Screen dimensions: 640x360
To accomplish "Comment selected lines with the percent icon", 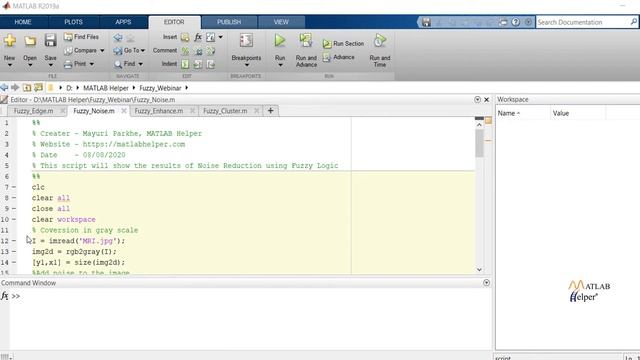I will (185, 51).
